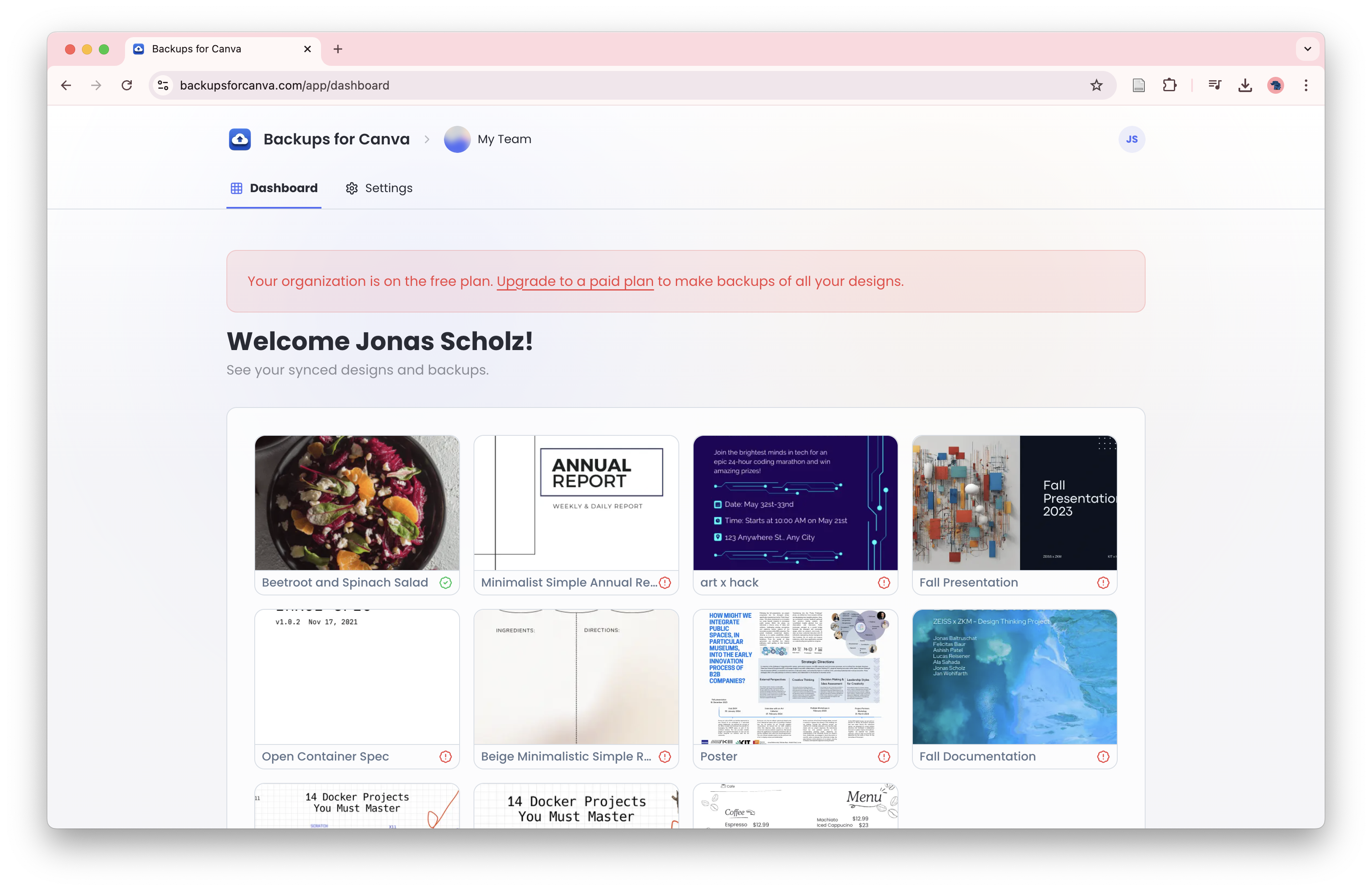
Task: Open the Chrome three-dot menu
Action: tap(1306, 85)
